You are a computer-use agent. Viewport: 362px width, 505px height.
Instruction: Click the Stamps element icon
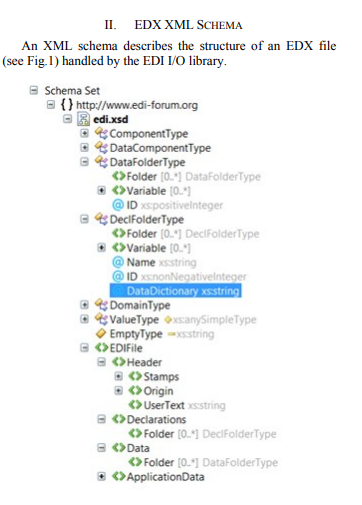[x=135, y=376]
